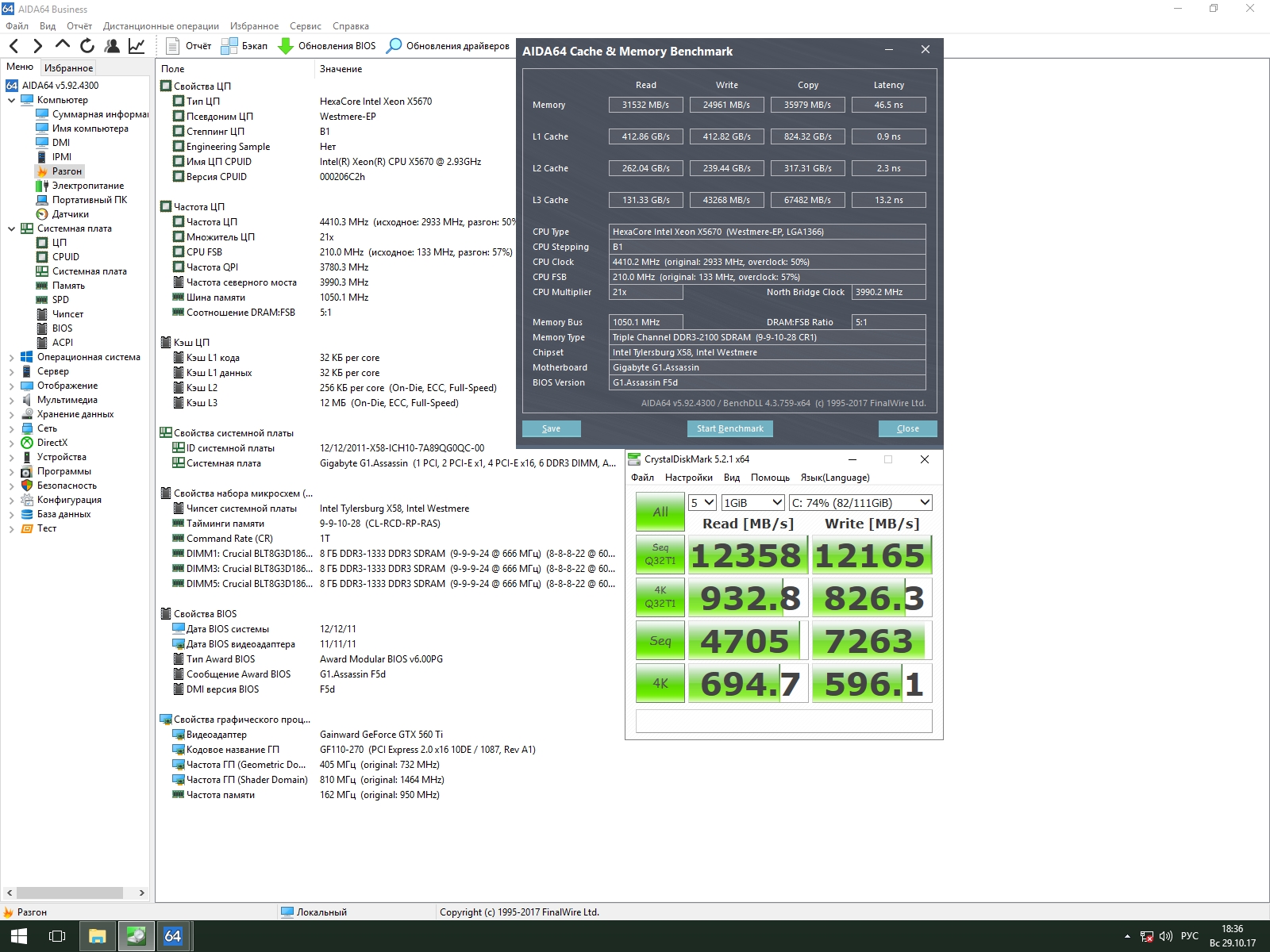Image resolution: width=1270 pixels, height=952 pixels.
Task: Select the Датчики sensors tree item
Action: pyautogui.click(x=63, y=214)
